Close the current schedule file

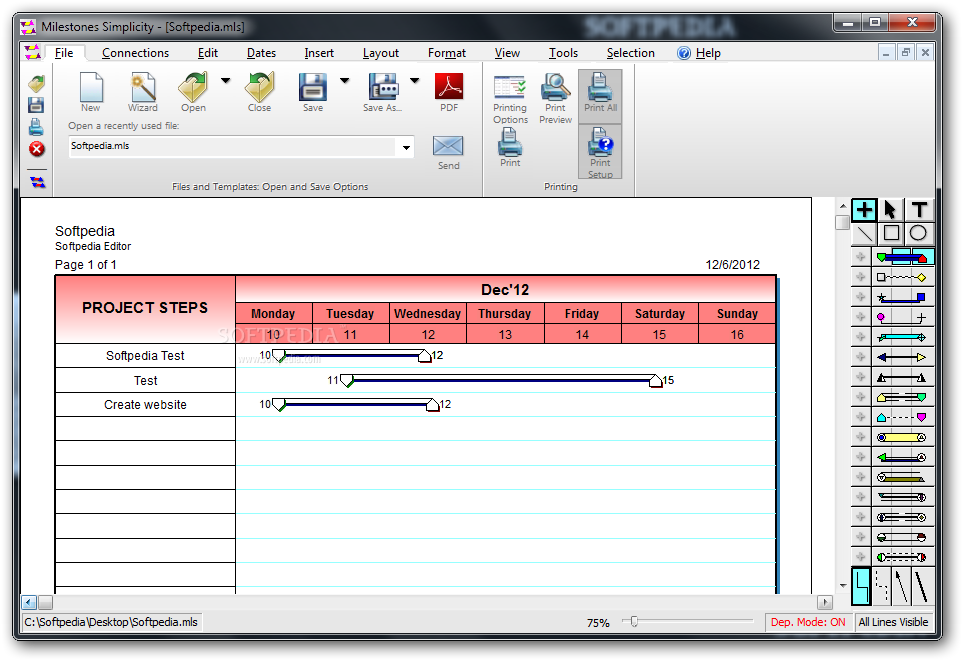click(259, 92)
